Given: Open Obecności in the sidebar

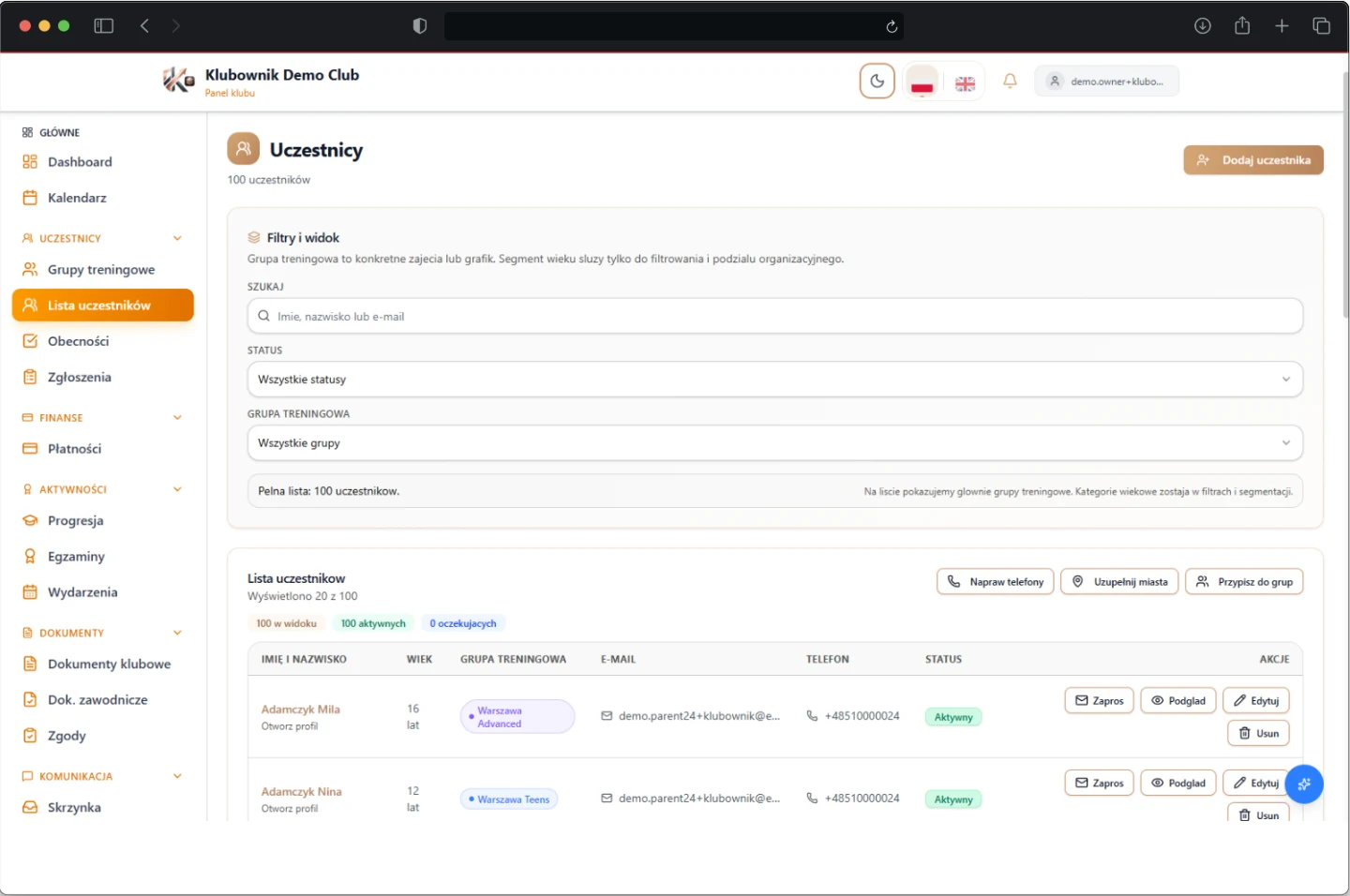Looking at the screenshot, I should [x=79, y=341].
